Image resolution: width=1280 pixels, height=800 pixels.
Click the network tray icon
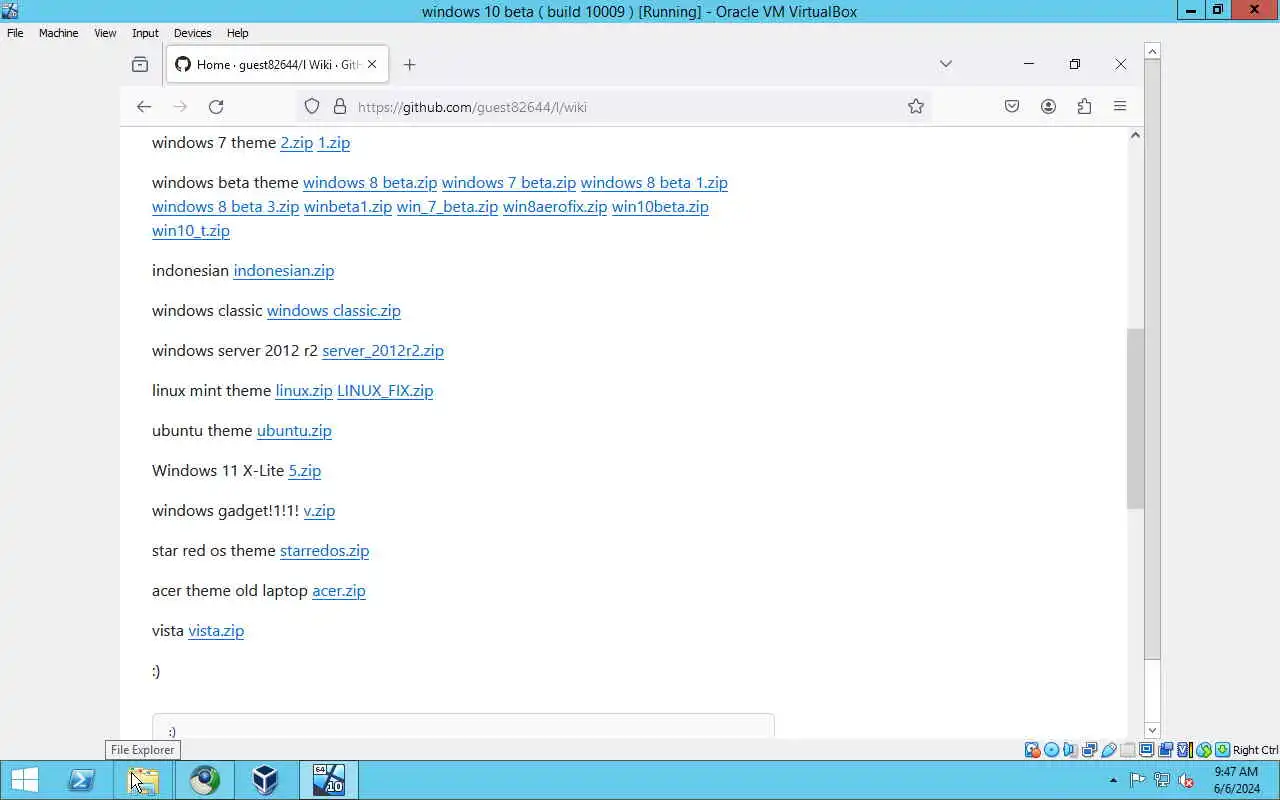tap(1162, 780)
